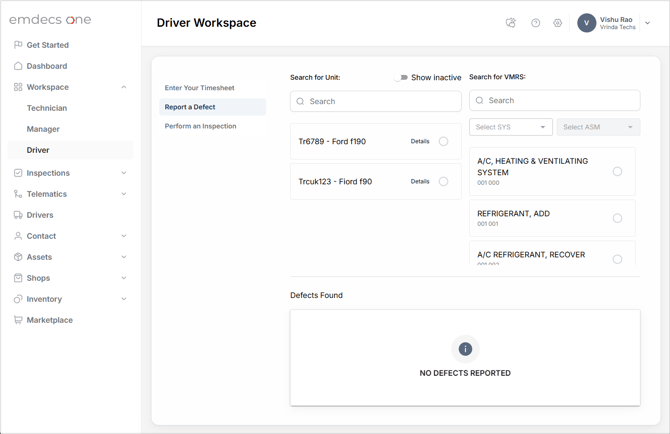The height and width of the screenshot is (434, 670).
Task: Click the Shops storefront icon
Action: (18, 278)
